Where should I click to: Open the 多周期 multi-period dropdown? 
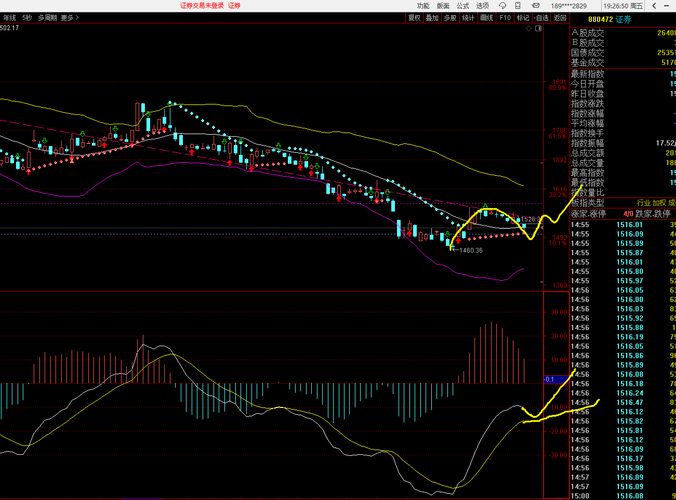coord(46,17)
